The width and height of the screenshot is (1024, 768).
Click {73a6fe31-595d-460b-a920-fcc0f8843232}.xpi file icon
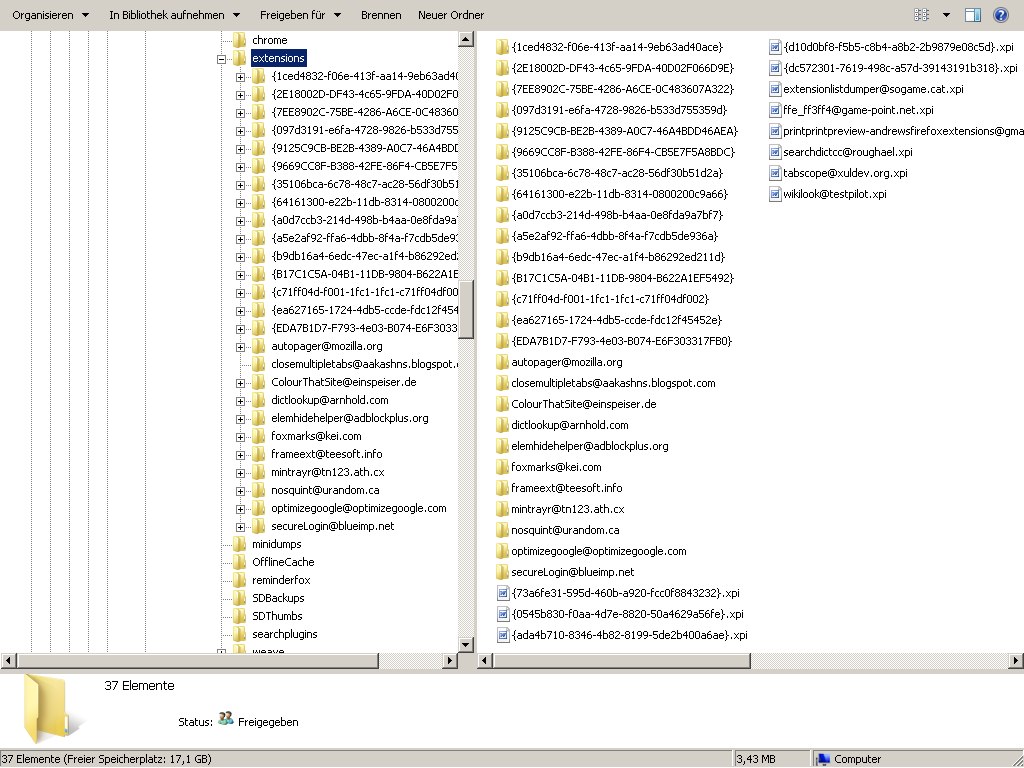(503, 593)
